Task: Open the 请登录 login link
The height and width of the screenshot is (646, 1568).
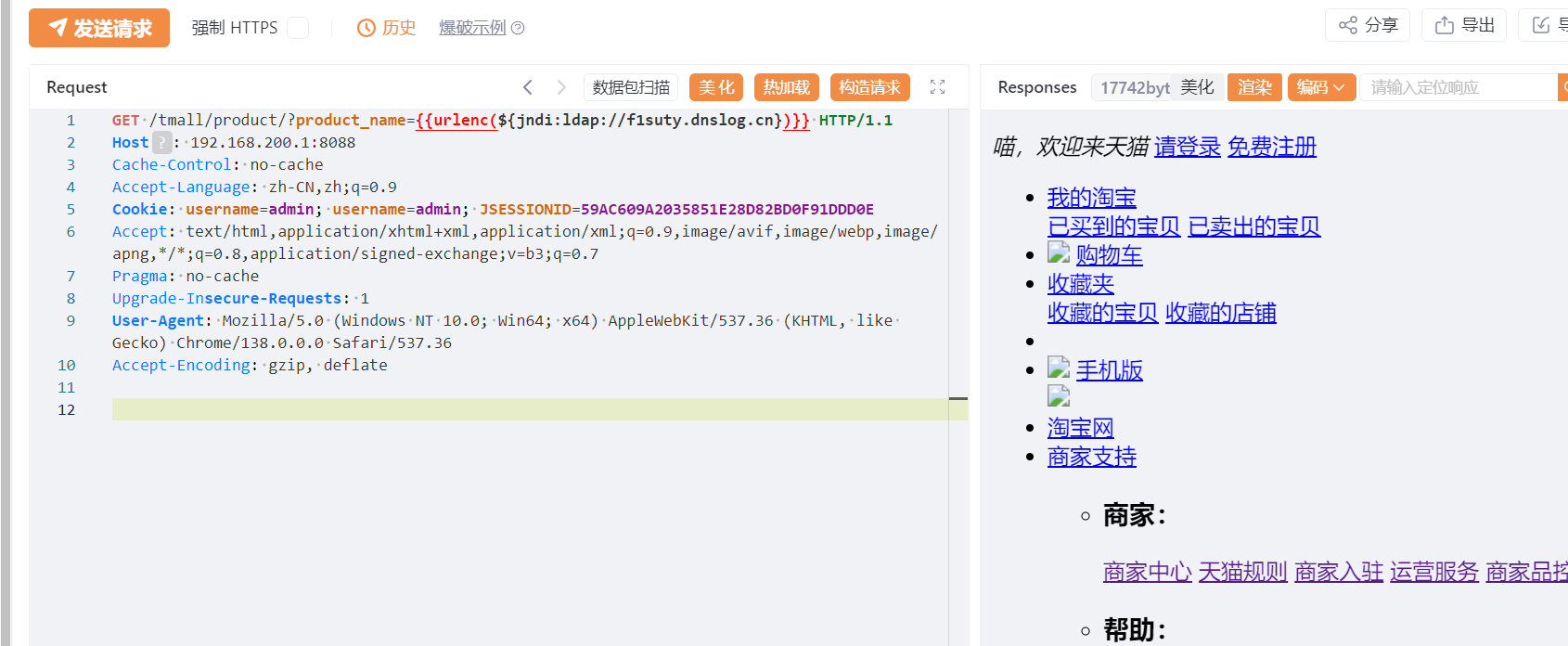Action: point(1187,147)
